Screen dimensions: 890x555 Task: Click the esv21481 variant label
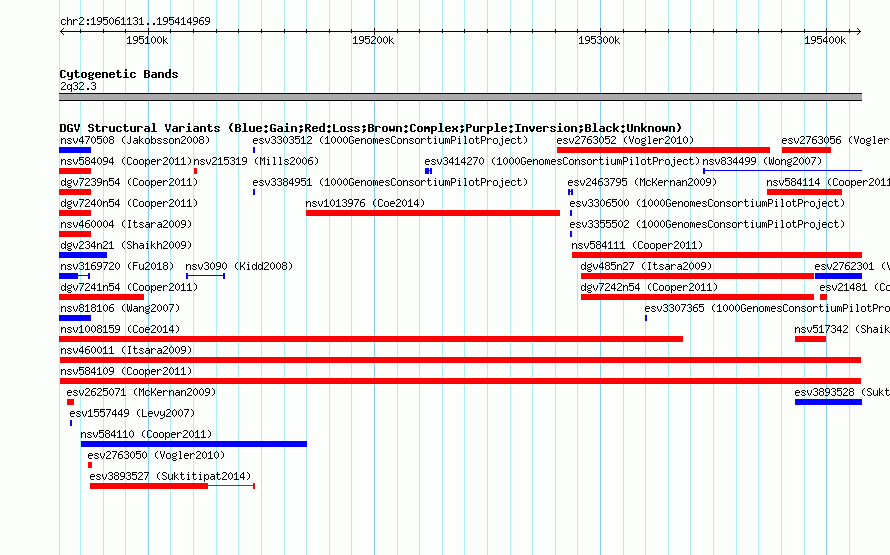point(854,287)
